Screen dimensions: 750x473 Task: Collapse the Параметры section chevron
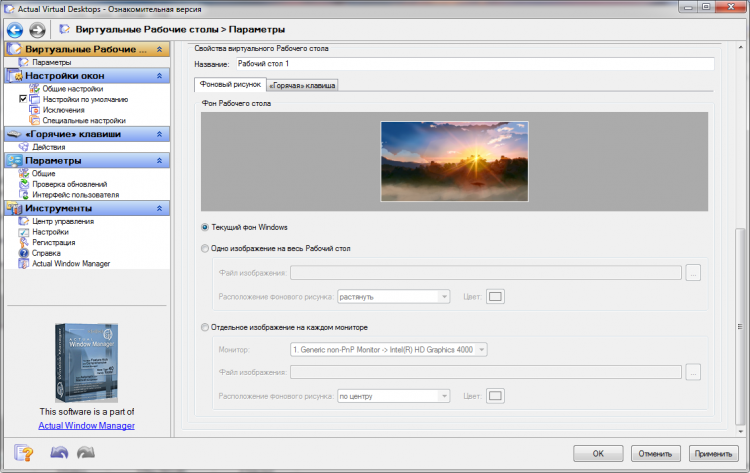click(160, 161)
